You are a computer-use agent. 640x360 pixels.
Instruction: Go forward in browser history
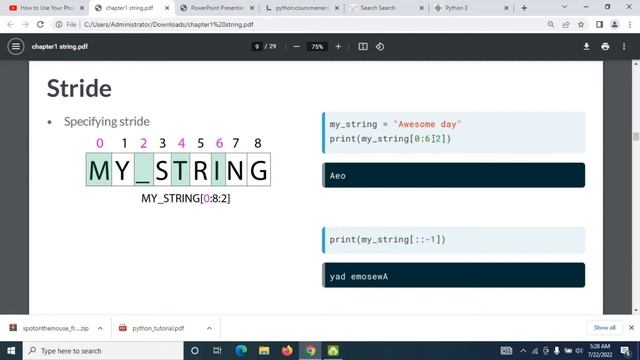point(25,24)
